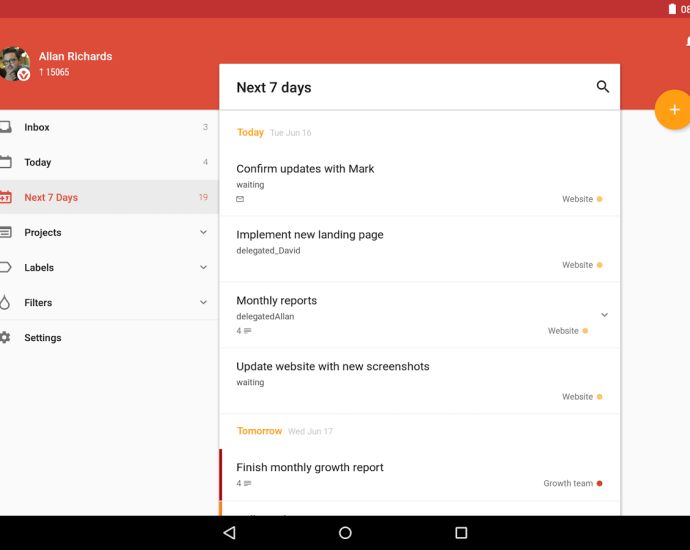Click the Filters droplet icon
Screen dimensions: 690x550
pyautogui.click(x=5, y=302)
